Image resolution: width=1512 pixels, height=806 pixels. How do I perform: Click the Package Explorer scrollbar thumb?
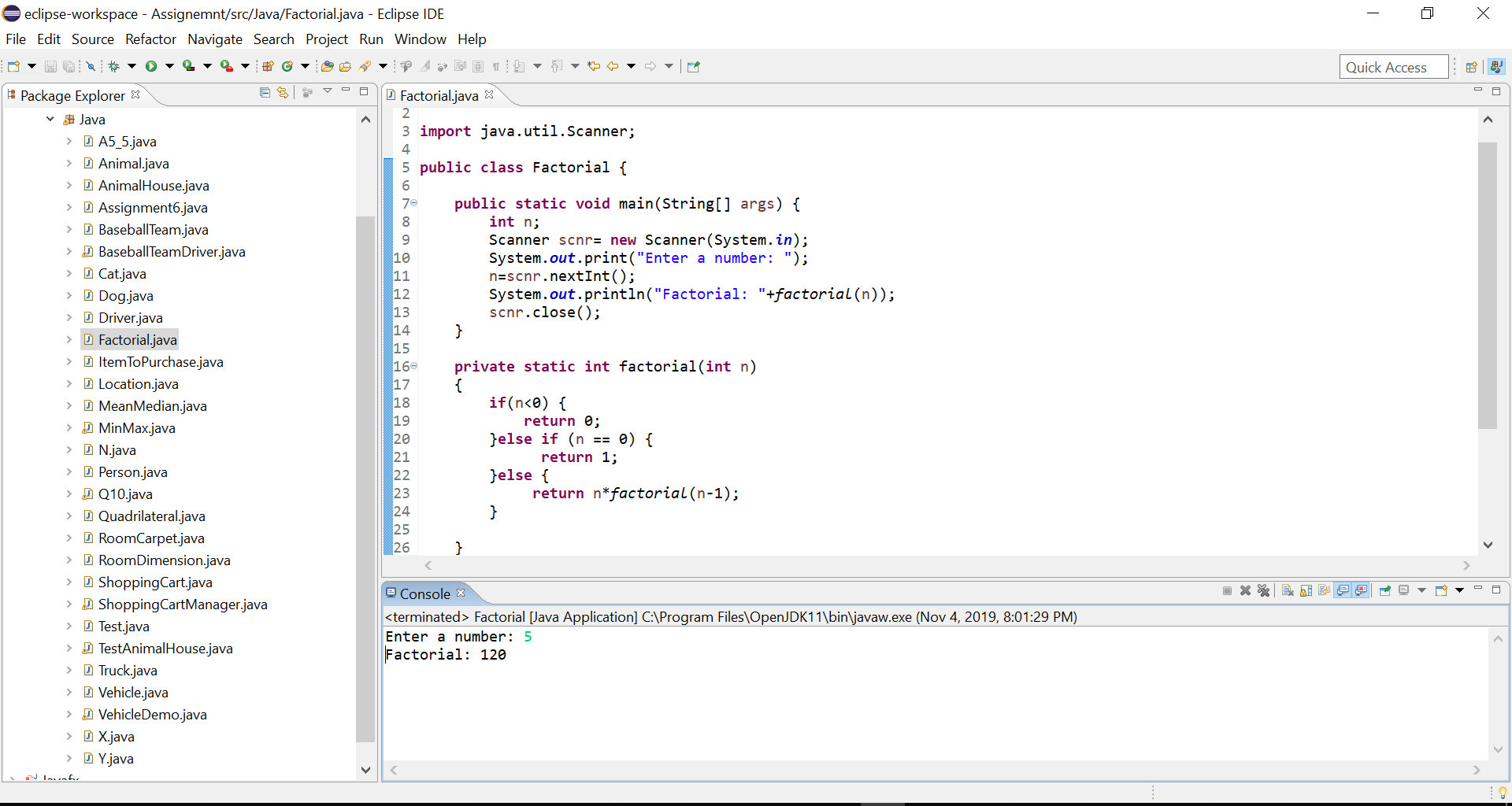coord(365,479)
